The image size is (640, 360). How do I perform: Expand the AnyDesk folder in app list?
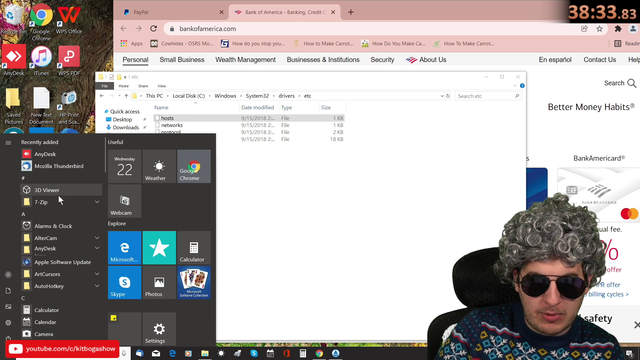click(97, 248)
